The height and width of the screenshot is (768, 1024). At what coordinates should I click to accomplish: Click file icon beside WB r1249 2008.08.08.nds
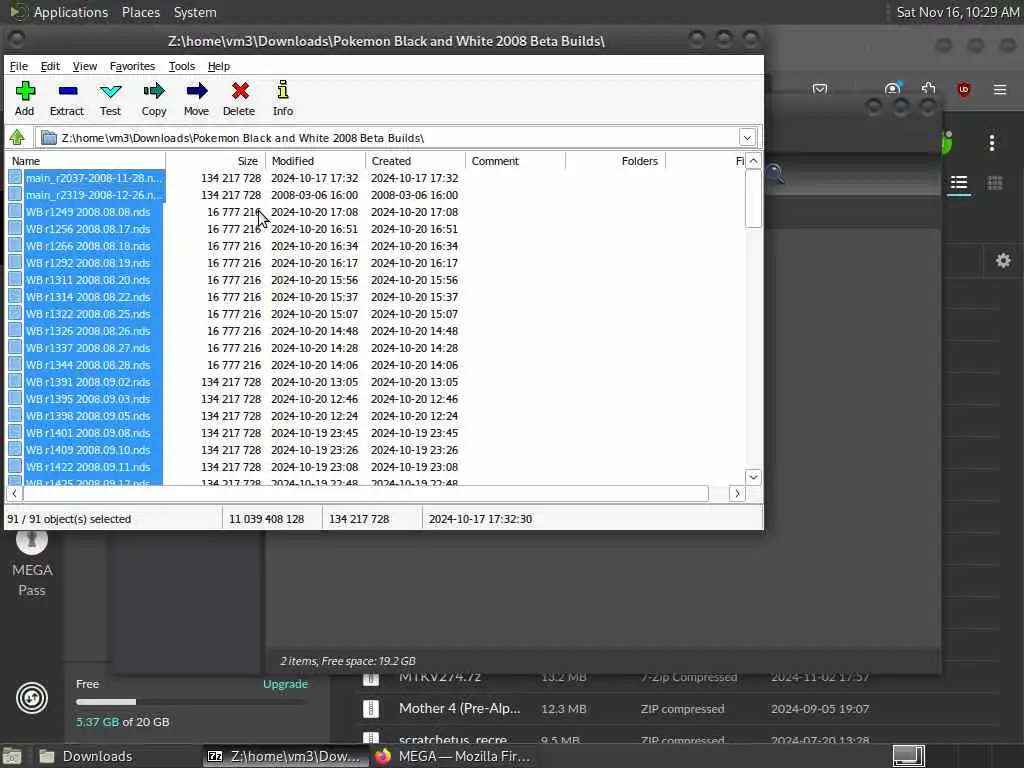point(15,212)
